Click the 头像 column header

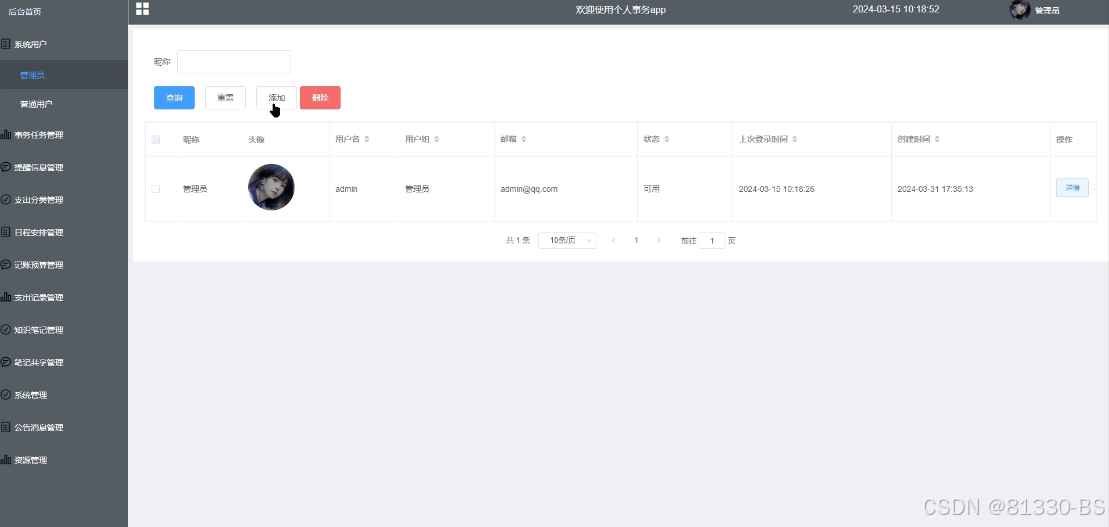[256, 139]
